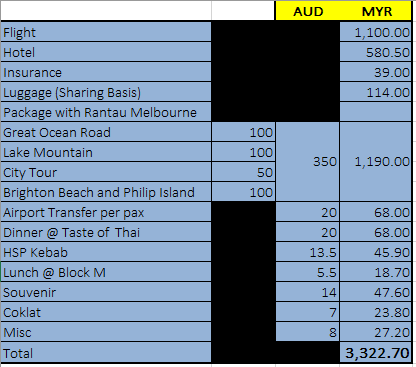Screen dimensions: 416x367
Task: Select the 580.50 hotel cost cell
Action: point(376,52)
